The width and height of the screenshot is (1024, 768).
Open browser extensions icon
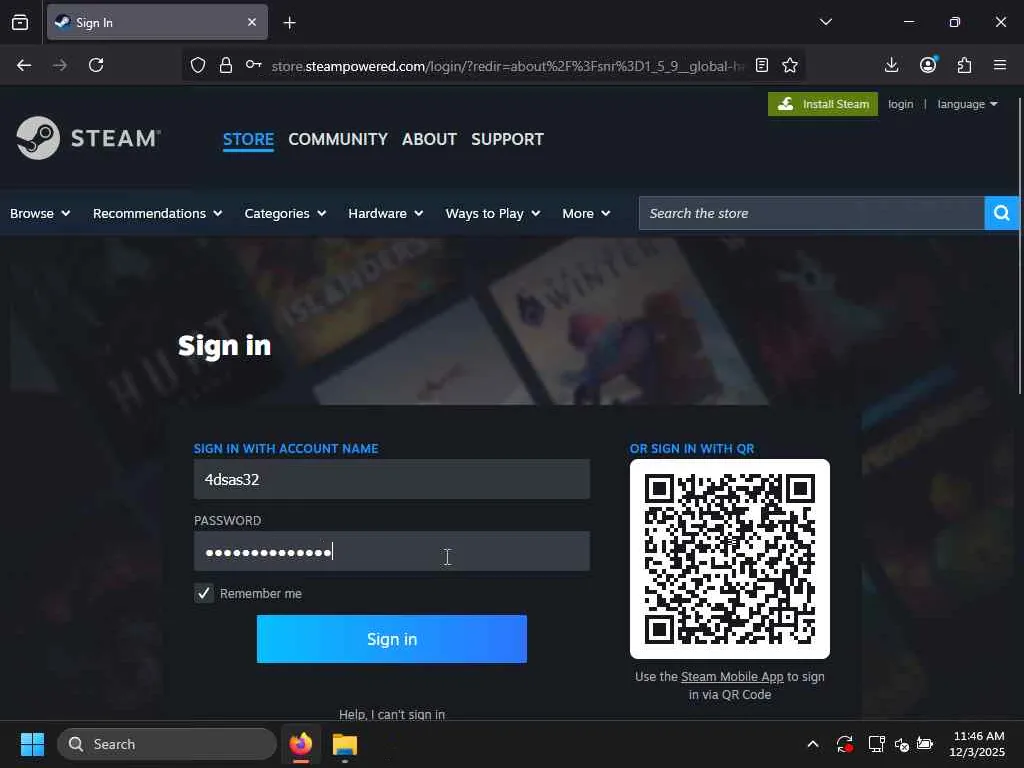[965, 65]
